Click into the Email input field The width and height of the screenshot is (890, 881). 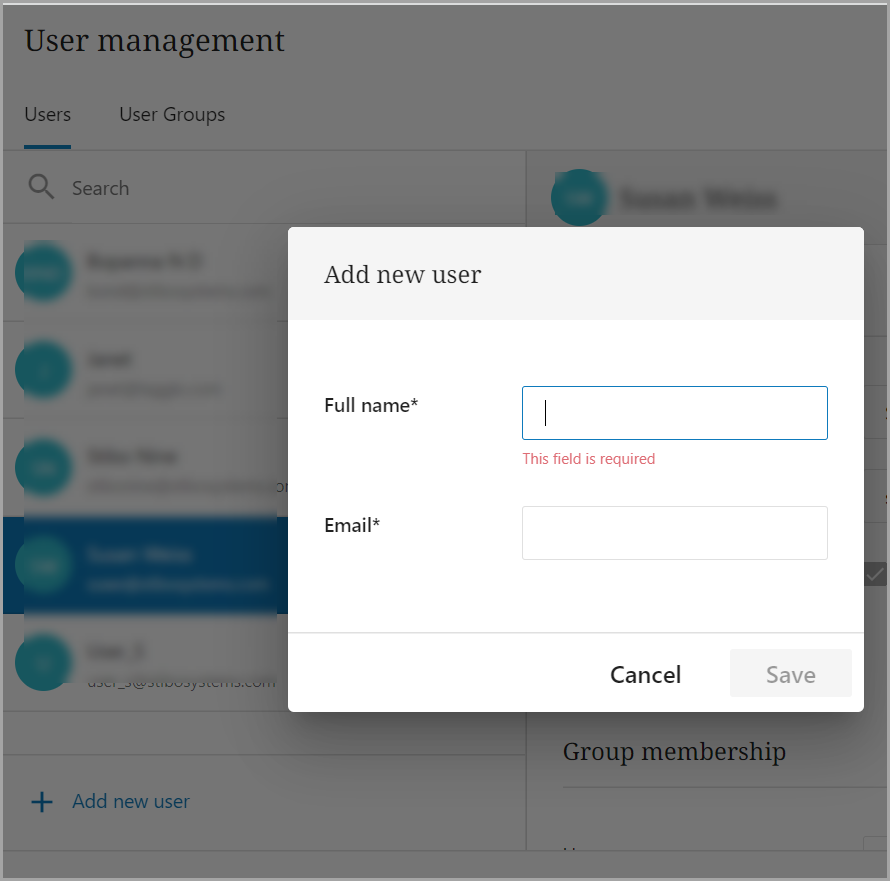675,533
